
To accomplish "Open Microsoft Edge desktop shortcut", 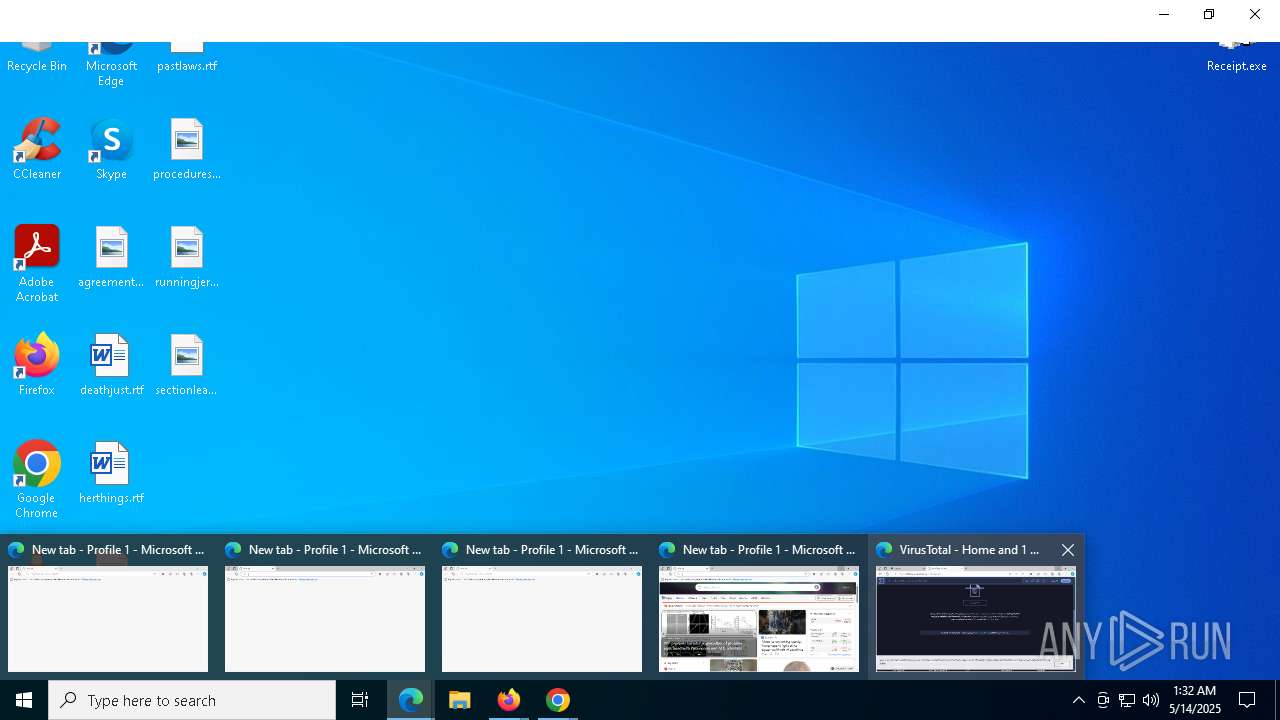I will (x=111, y=64).
